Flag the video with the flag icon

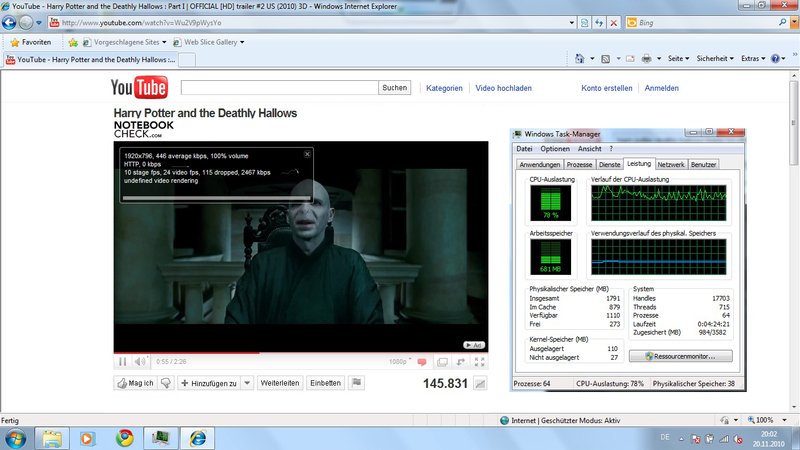pyautogui.click(x=357, y=383)
